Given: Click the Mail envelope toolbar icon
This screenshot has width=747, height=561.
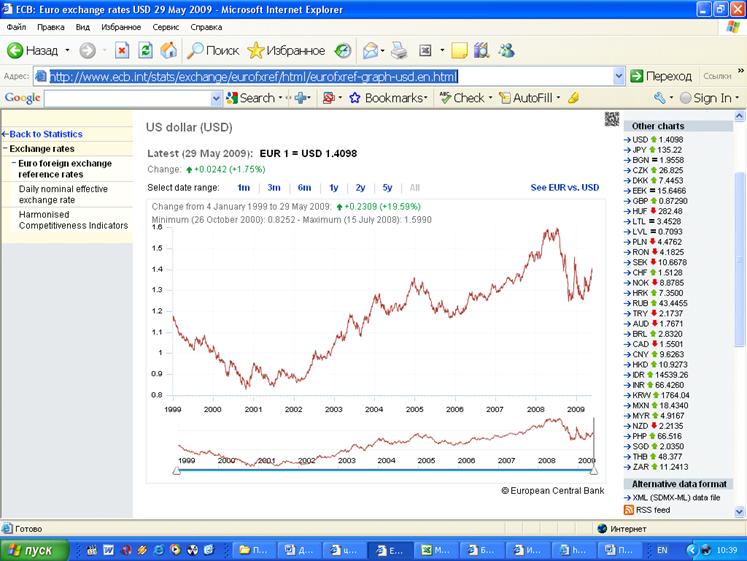Looking at the screenshot, I should tap(370, 50).
